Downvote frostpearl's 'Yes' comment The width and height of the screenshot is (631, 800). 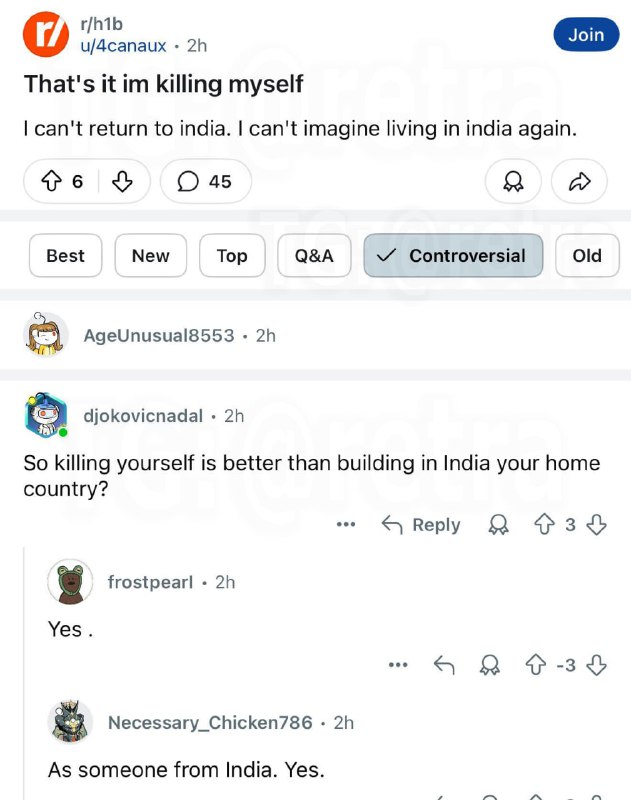coord(597,664)
